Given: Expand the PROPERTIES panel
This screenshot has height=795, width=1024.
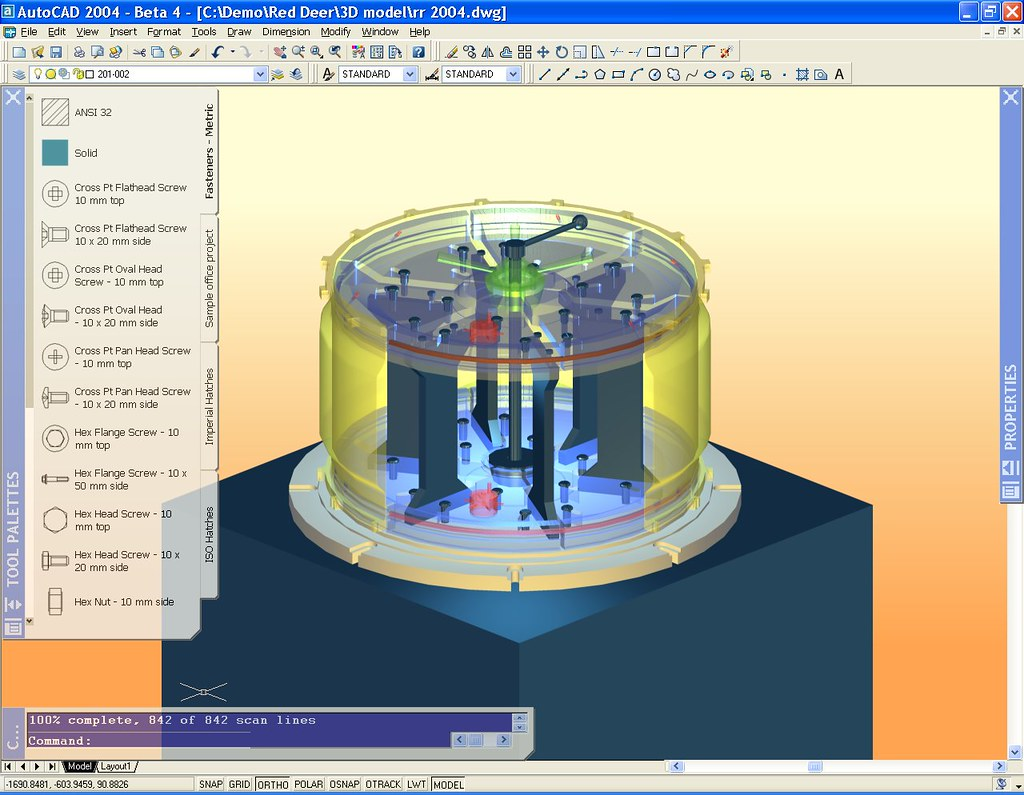Looking at the screenshot, I should [1009, 400].
